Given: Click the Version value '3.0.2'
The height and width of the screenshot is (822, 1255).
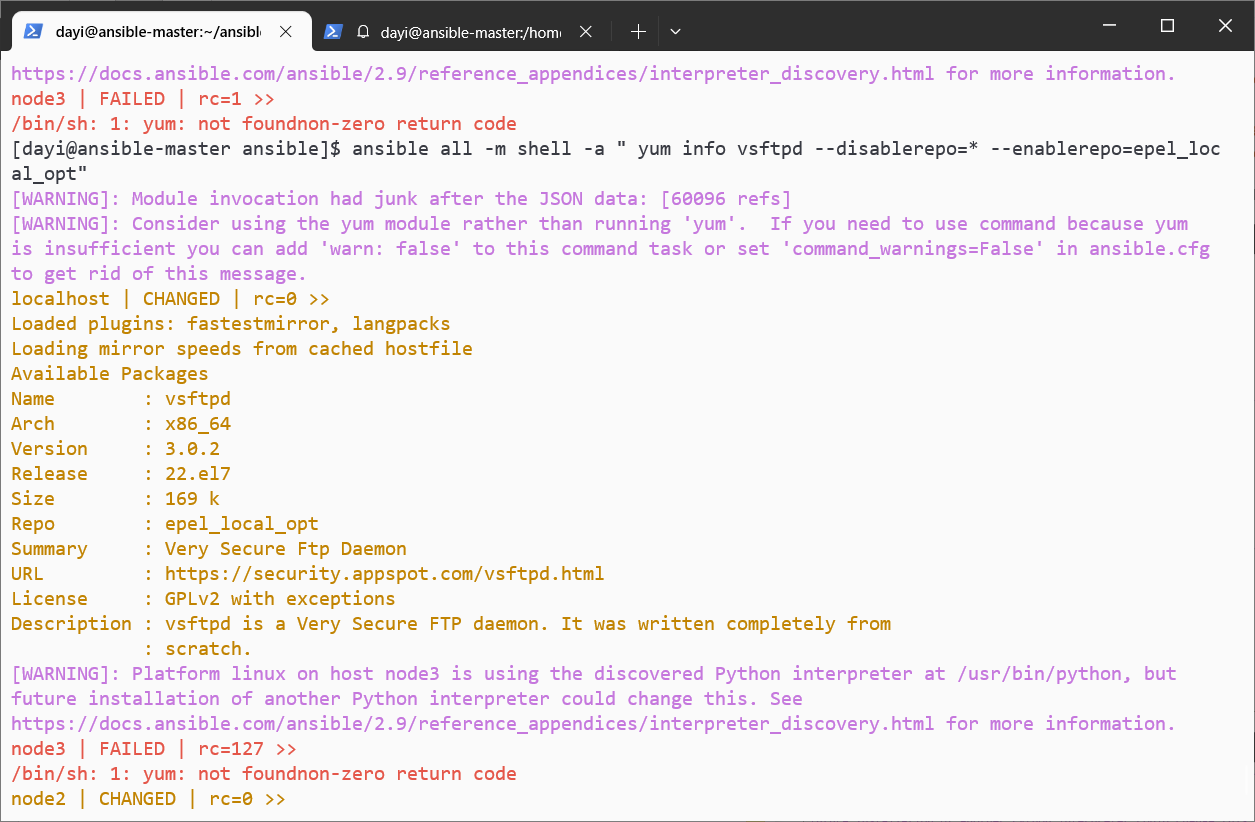Looking at the screenshot, I should (x=192, y=449).
